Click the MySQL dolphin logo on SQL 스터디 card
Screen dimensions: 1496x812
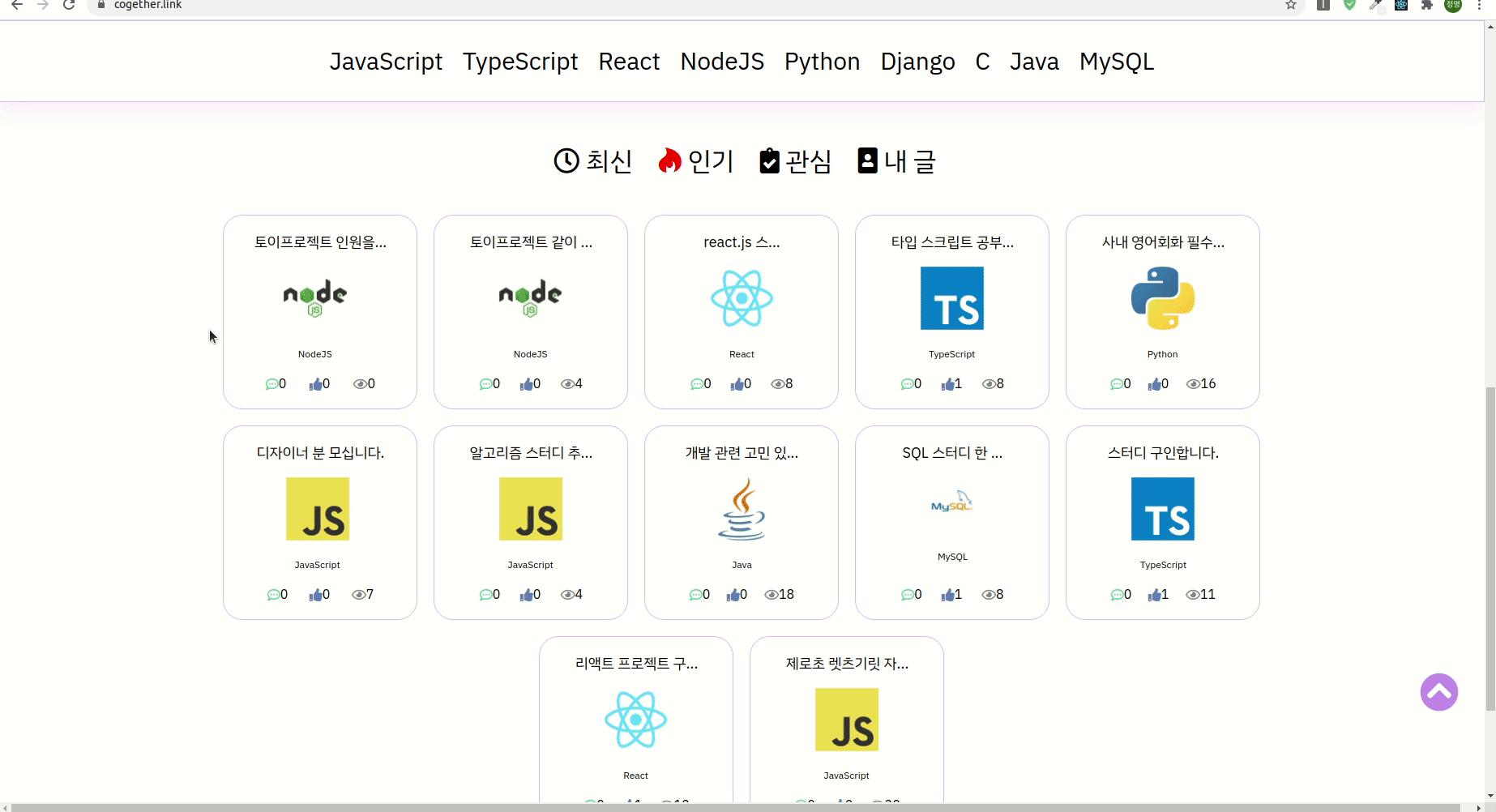(952, 502)
